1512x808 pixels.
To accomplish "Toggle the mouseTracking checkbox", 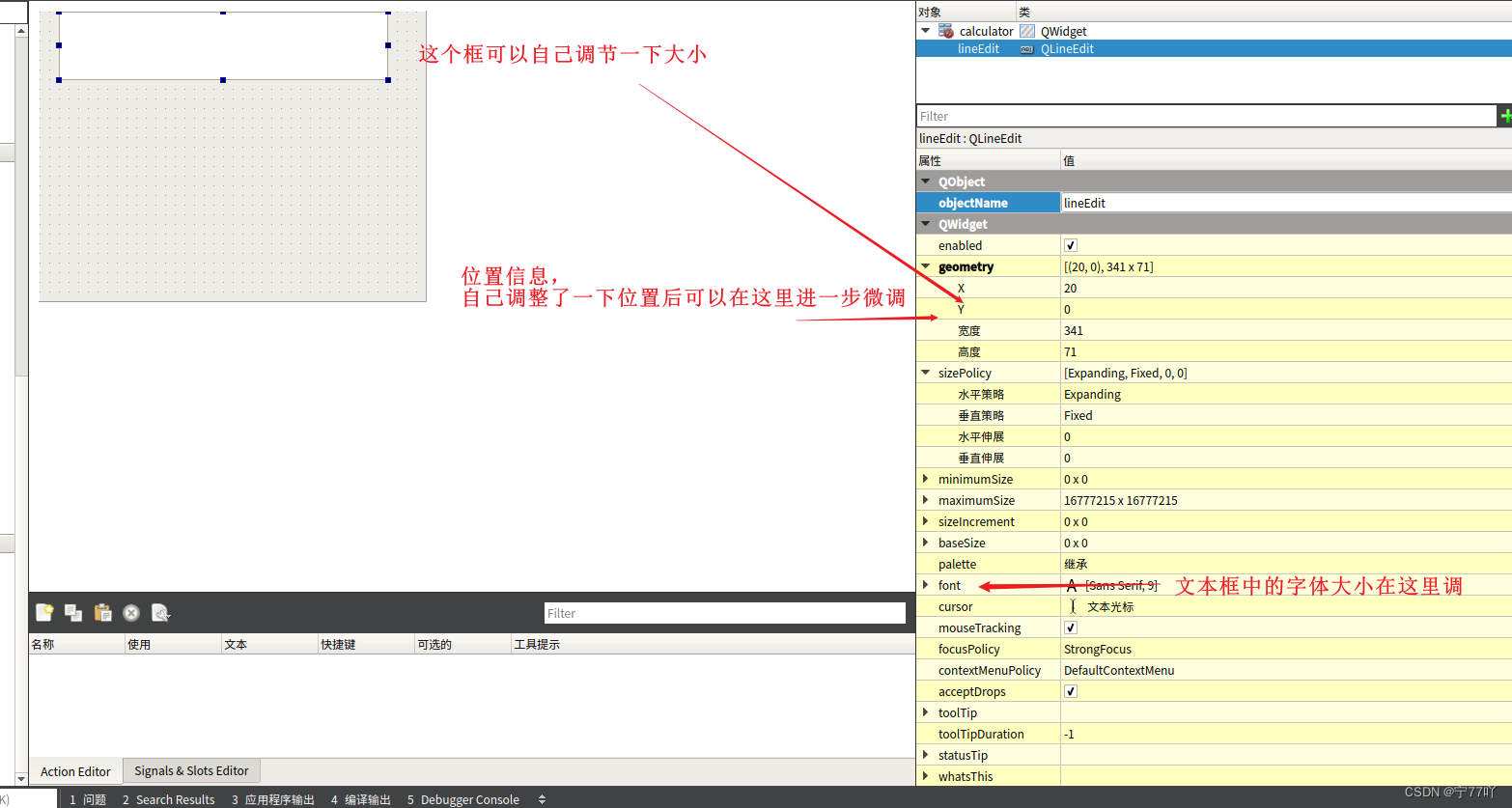I will tap(1070, 627).
